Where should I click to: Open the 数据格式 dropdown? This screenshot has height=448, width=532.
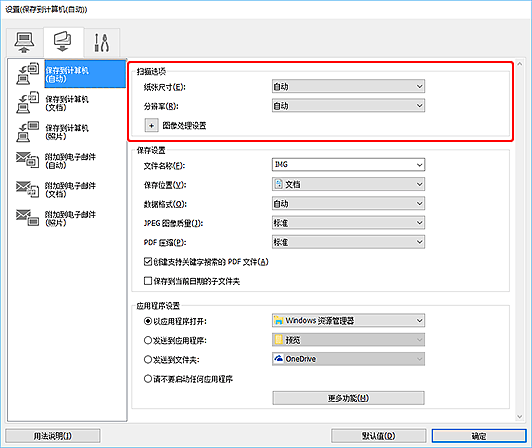348,204
